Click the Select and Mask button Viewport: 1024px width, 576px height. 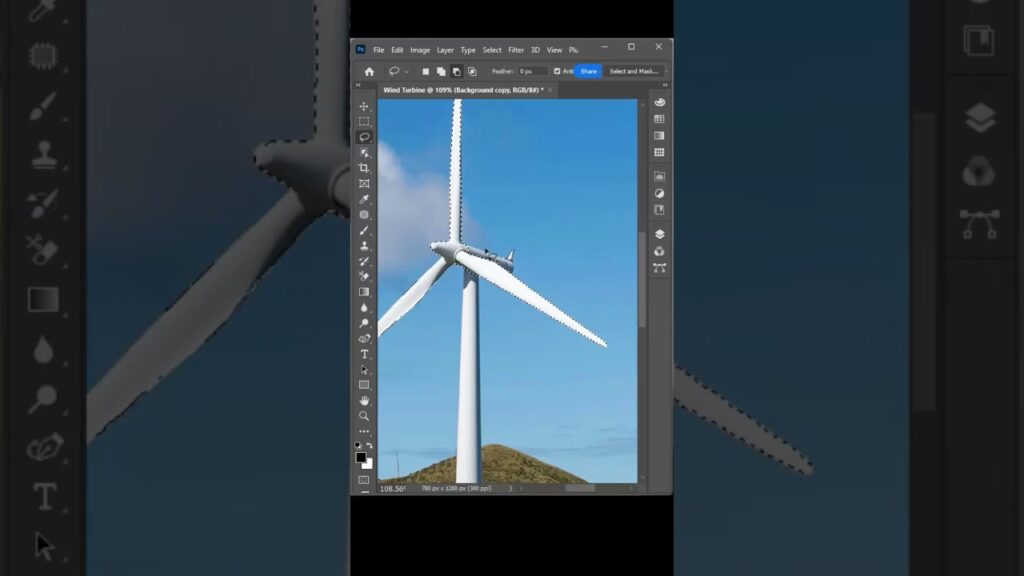[632, 71]
